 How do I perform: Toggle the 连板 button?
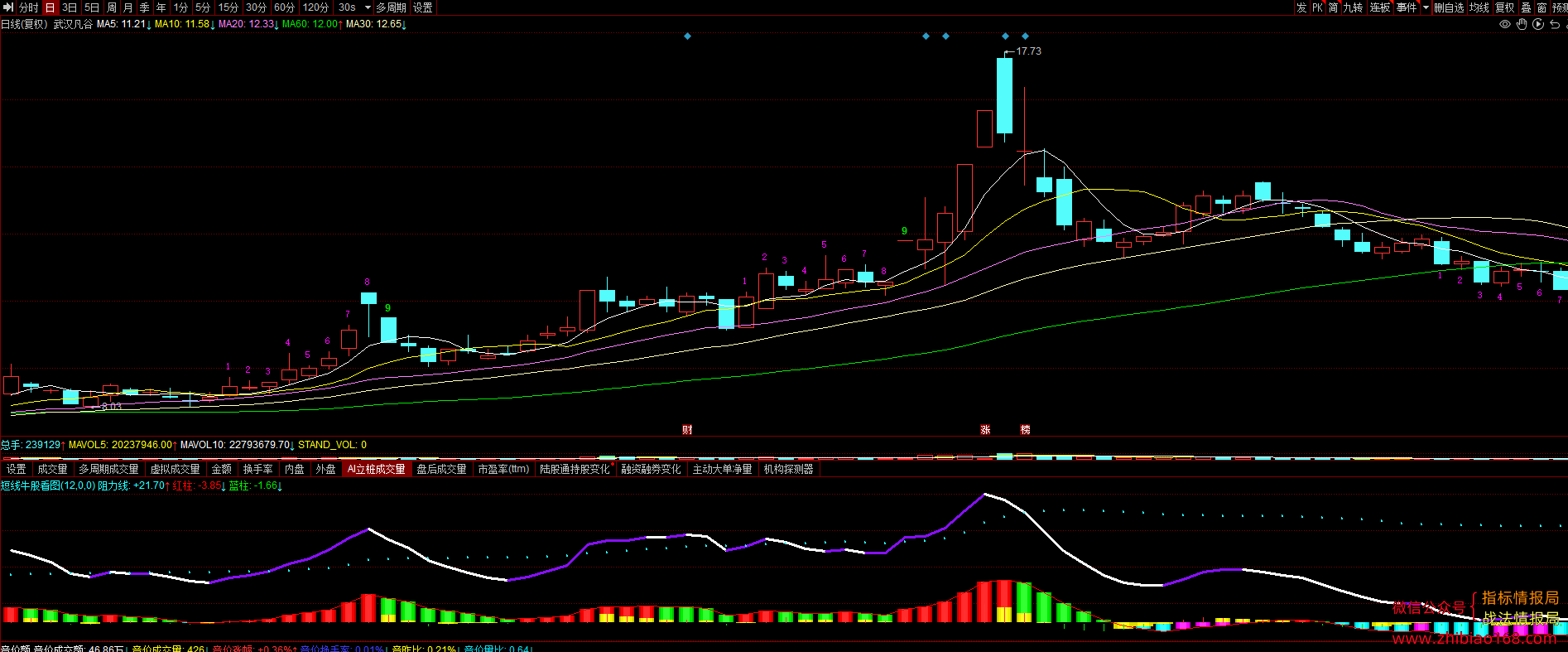coord(1379,7)
